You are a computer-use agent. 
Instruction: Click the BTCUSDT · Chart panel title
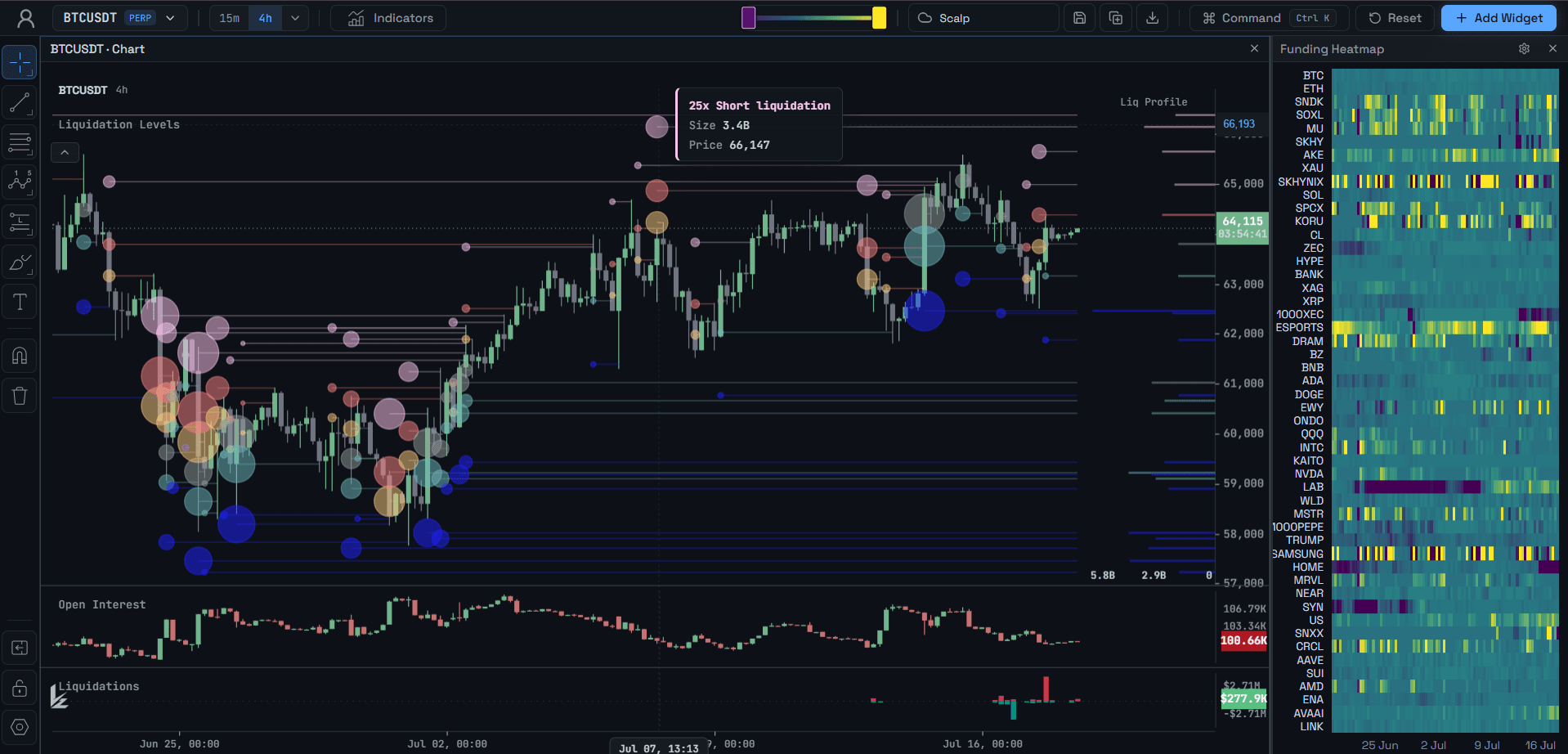click(97, 49)
